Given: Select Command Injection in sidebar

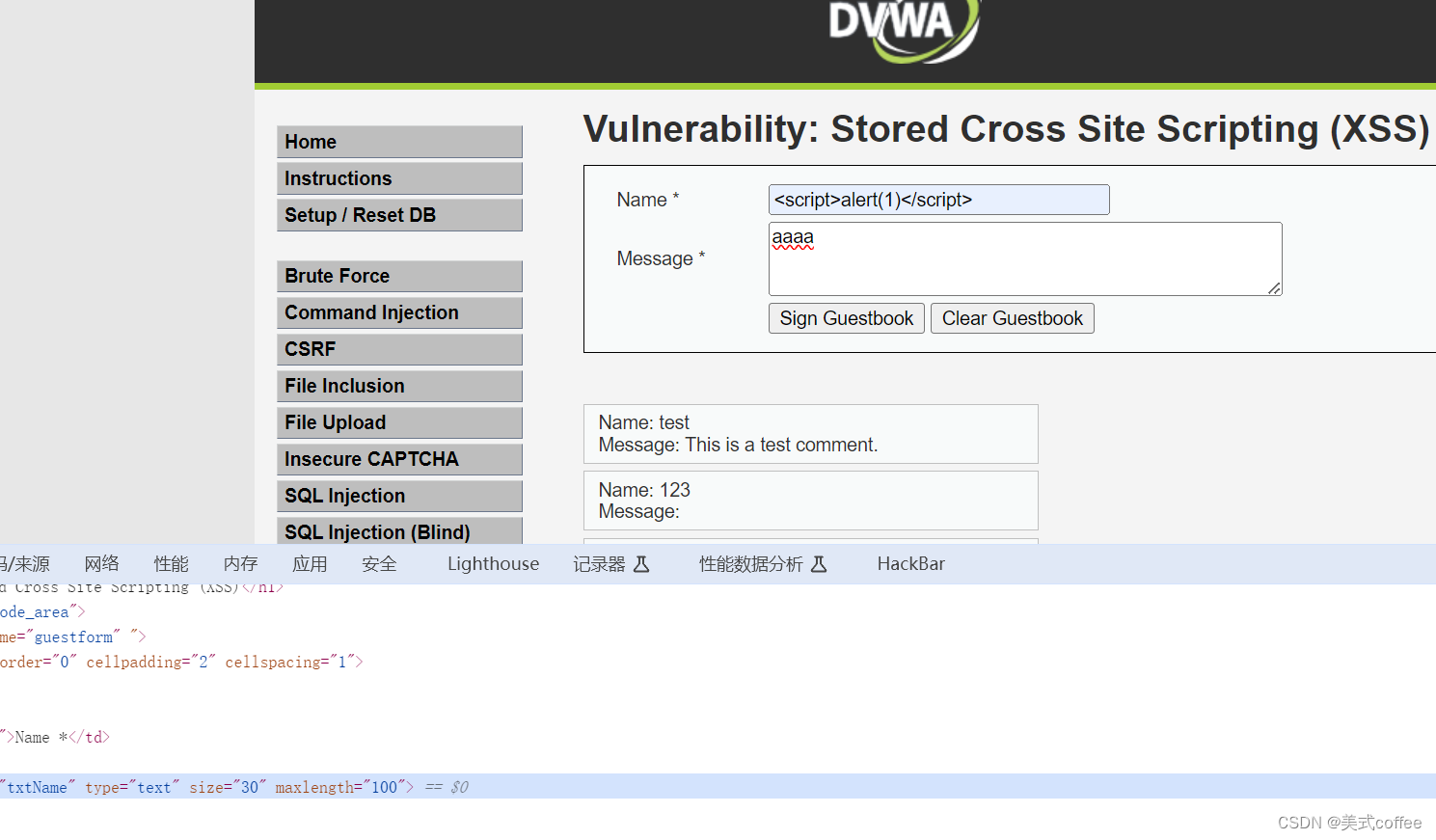Looking at the screenshot, I should (x=399, y=312).
